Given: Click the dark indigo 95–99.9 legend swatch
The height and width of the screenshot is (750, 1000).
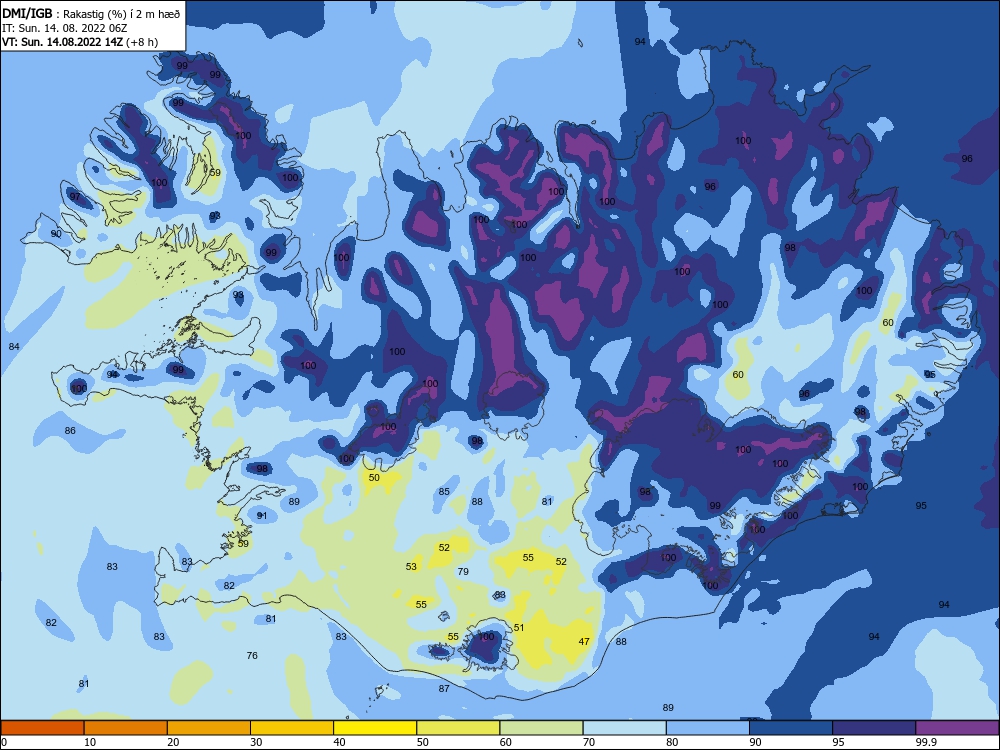Looking at the screenshot, I should [x=874, y=728].
